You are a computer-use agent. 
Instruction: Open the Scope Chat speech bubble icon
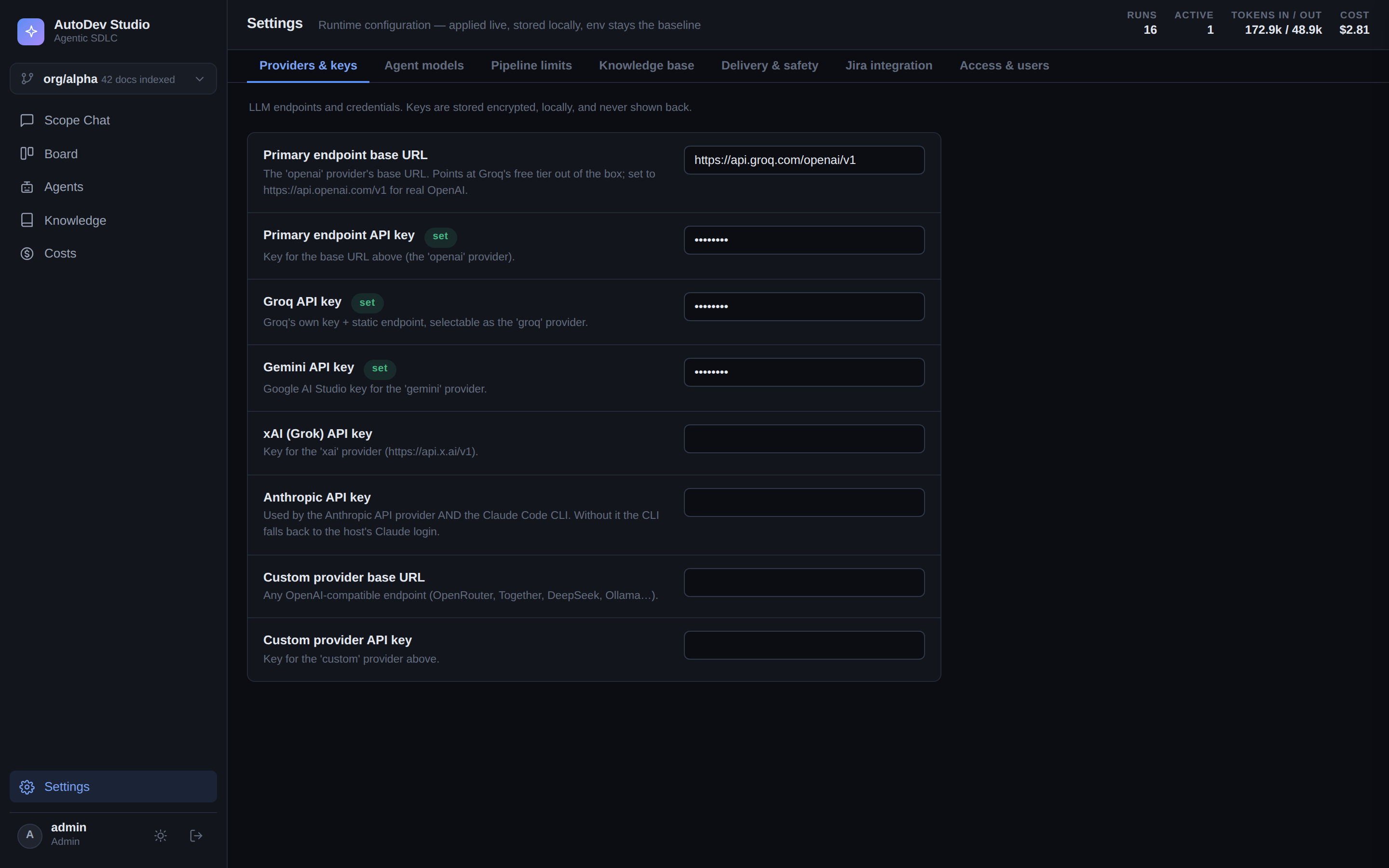[x=27, y=121]
